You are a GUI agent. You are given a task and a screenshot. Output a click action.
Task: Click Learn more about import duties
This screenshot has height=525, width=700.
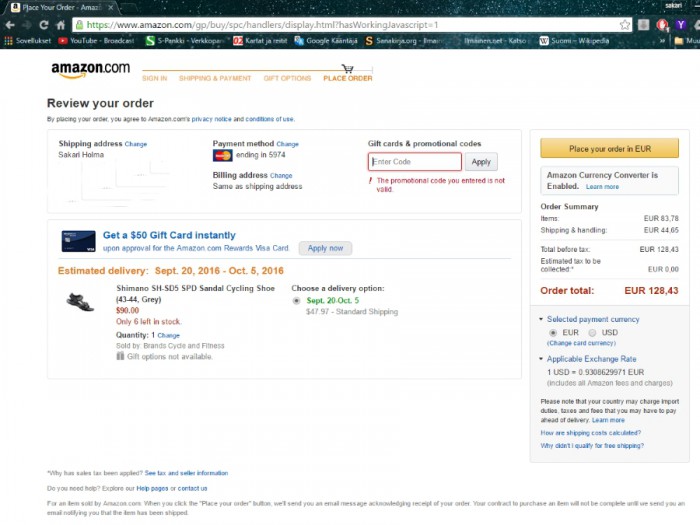point(608,420)
